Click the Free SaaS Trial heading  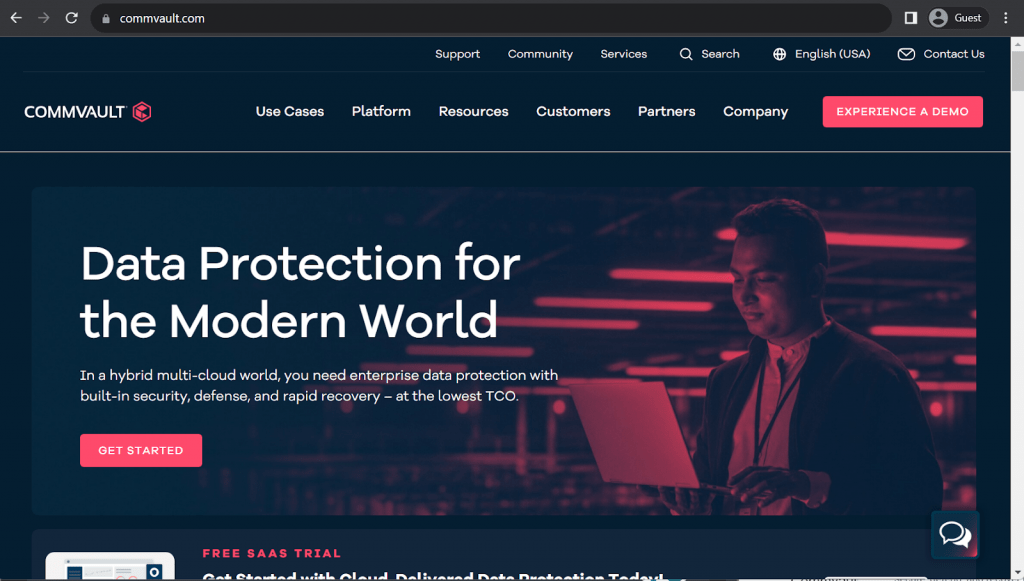click(x=272, y=554)
